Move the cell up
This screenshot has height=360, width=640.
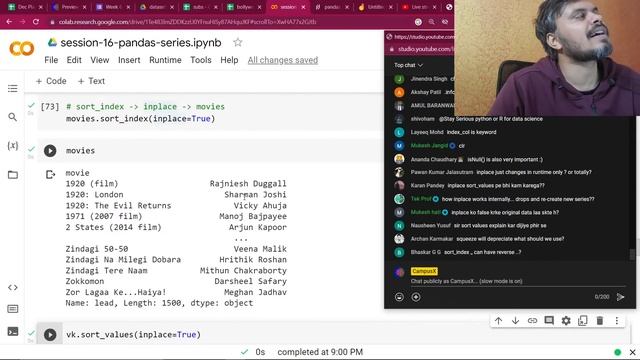(x=498, y=321)
